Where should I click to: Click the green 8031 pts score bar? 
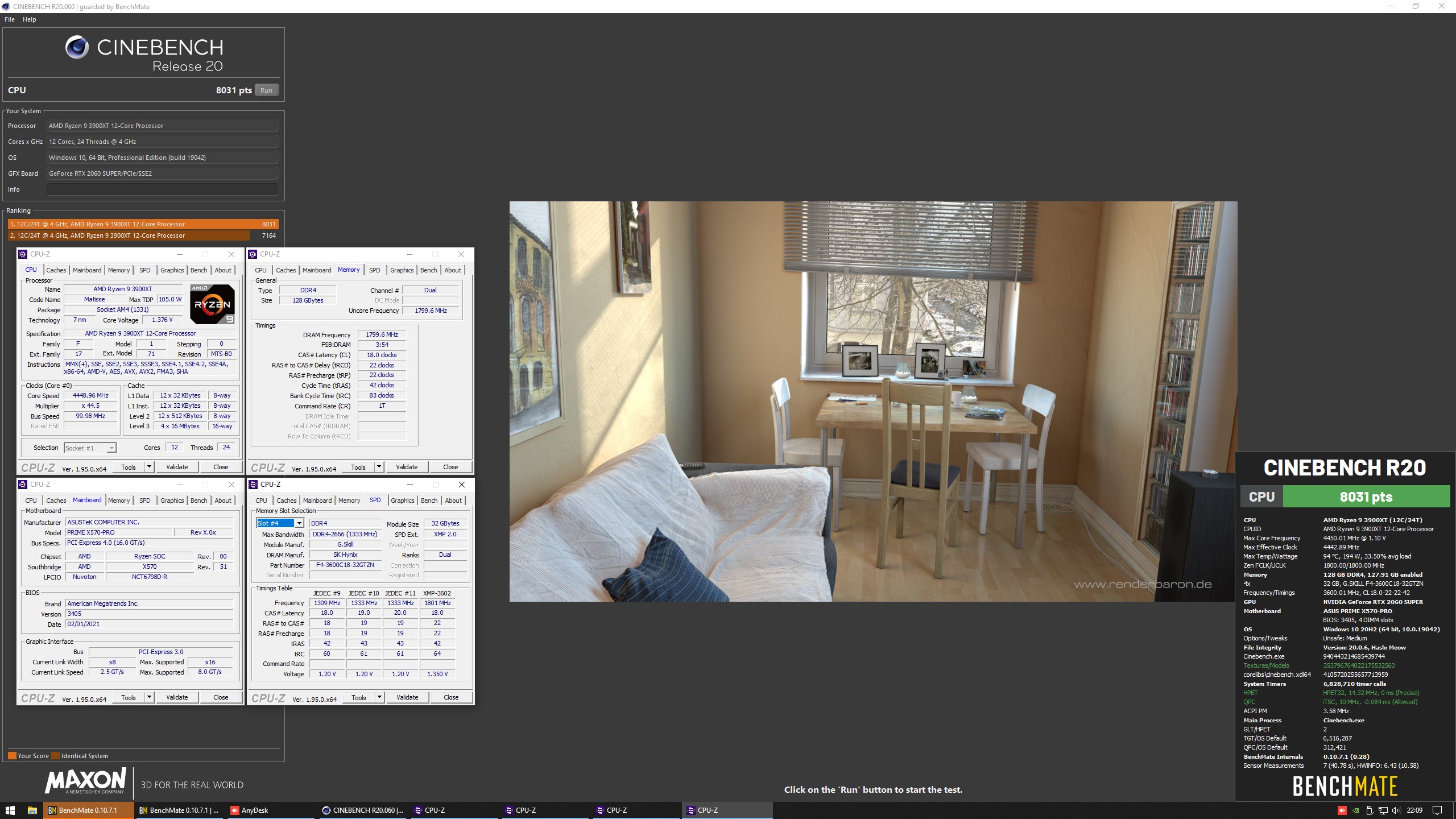(1366, 497)
